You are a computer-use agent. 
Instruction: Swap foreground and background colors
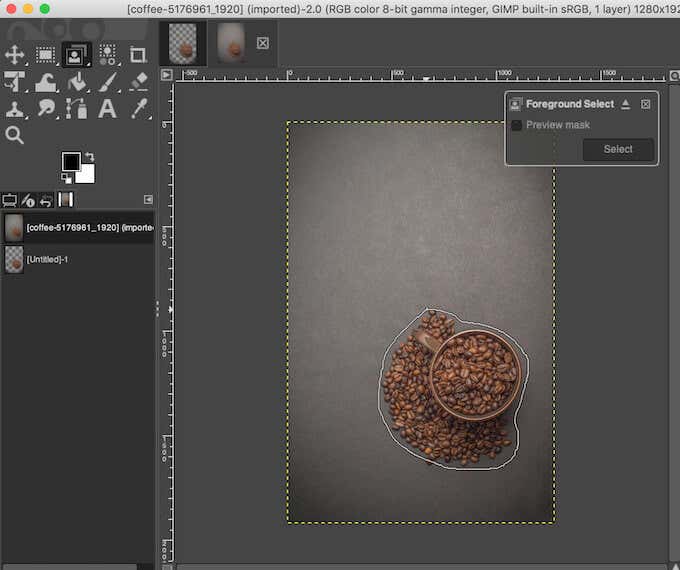(89, 157)
